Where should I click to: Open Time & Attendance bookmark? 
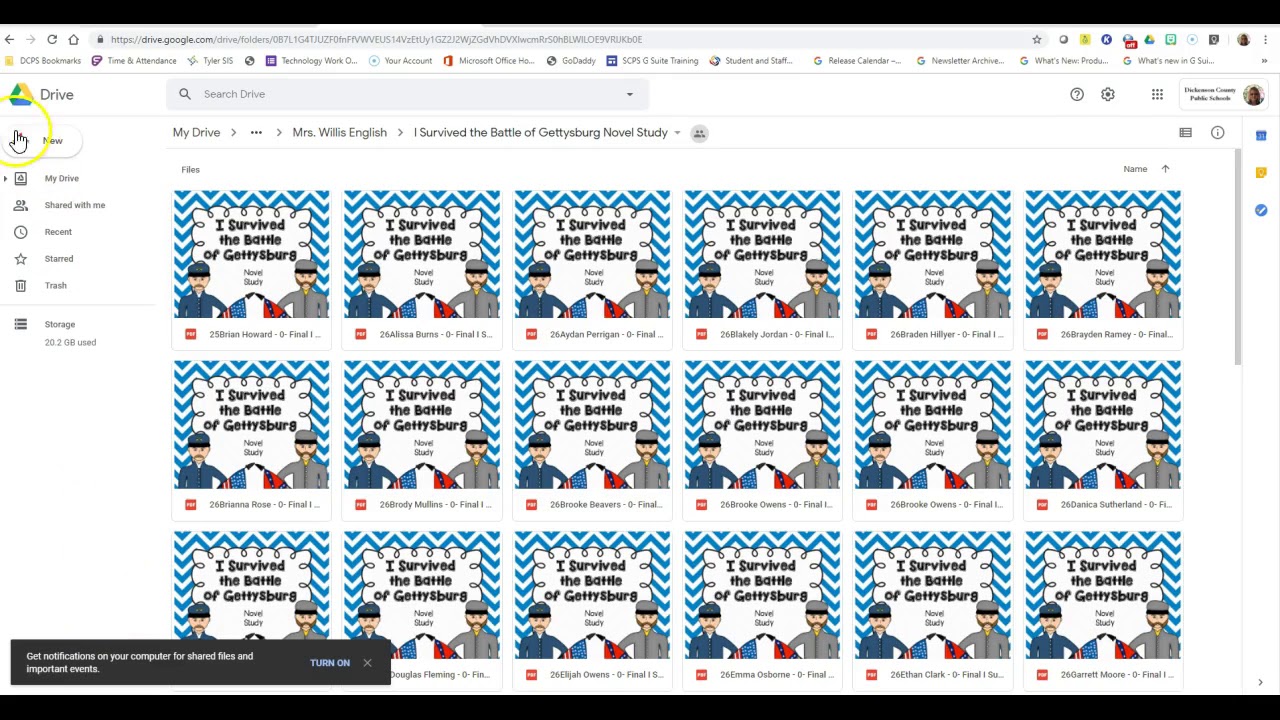tap(134, 61)
